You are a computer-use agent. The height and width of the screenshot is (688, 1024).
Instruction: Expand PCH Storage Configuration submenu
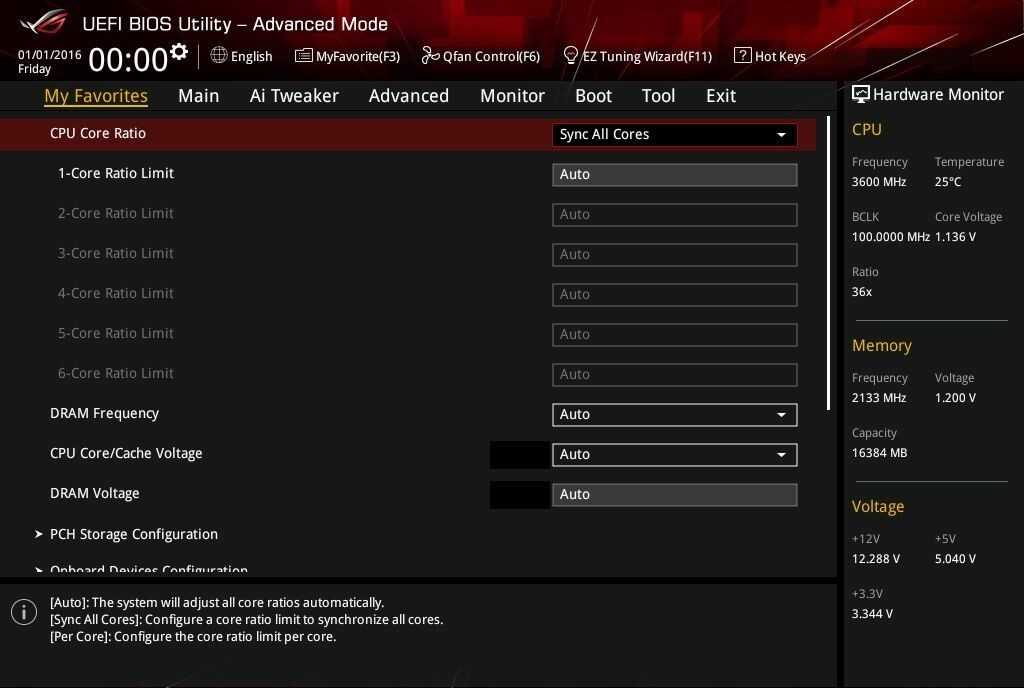click(133, 534)
